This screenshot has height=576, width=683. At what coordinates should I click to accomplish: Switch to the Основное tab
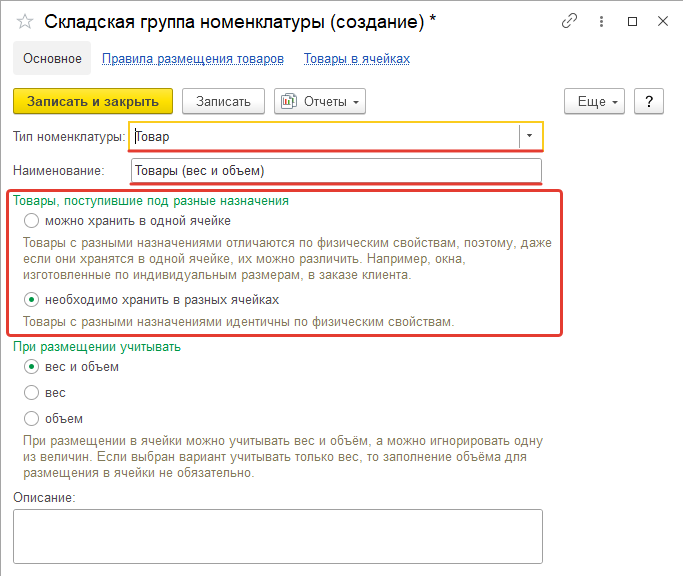tap(51, 59)
